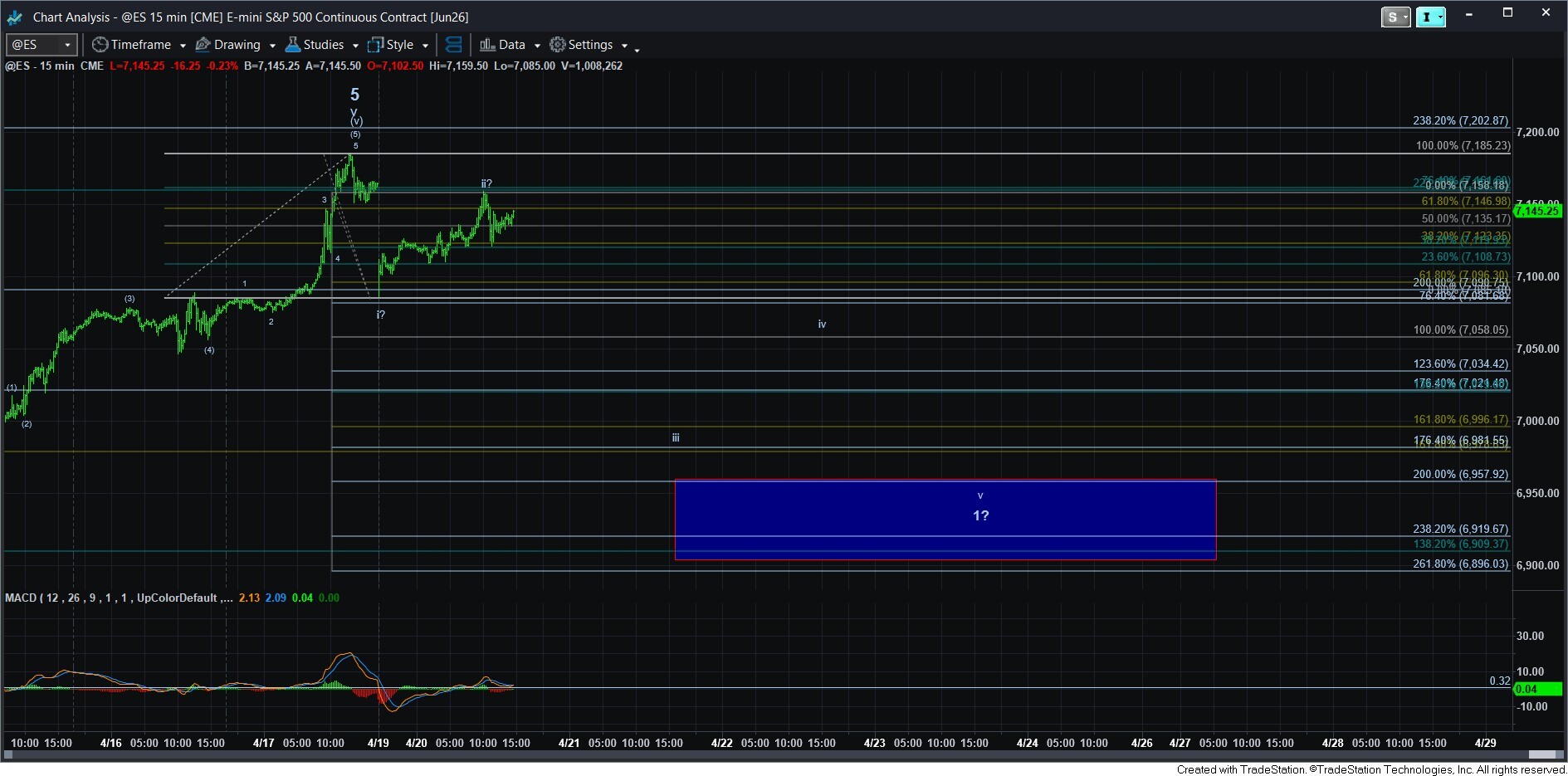Expand the Studies dropdown arrow
Screen dimensions: 1568x776
coord(355,46)
